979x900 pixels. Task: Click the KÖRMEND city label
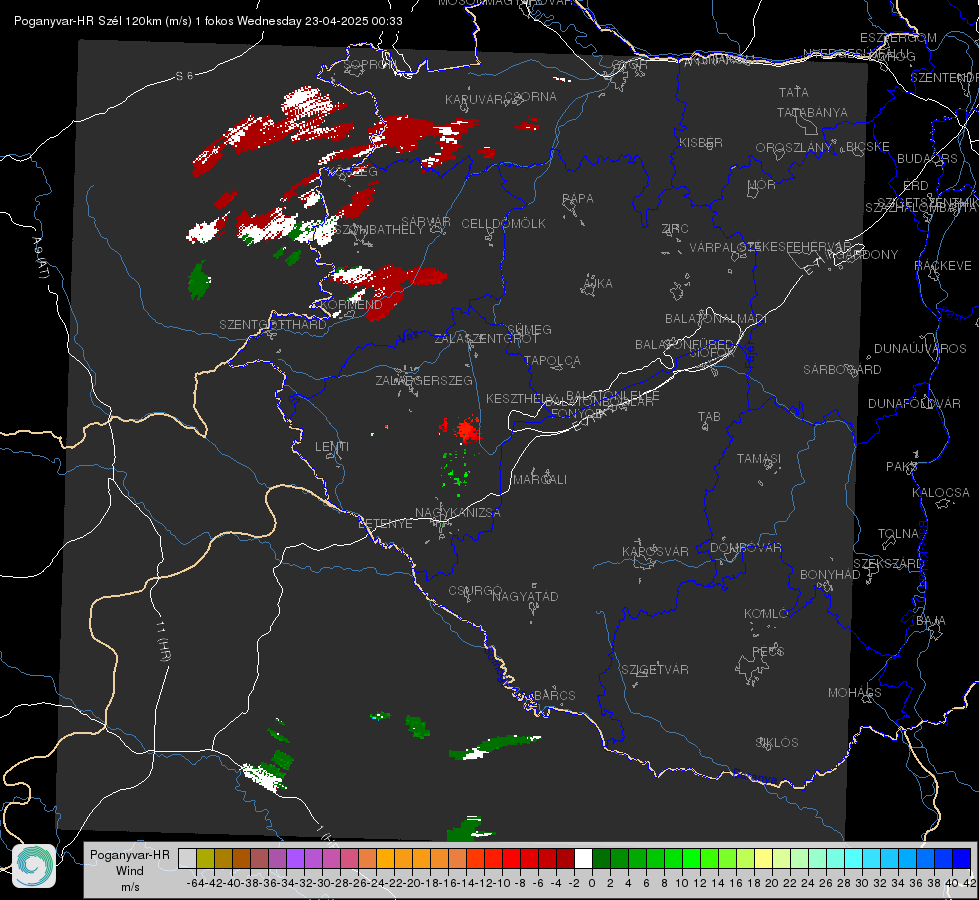(350, 305)
